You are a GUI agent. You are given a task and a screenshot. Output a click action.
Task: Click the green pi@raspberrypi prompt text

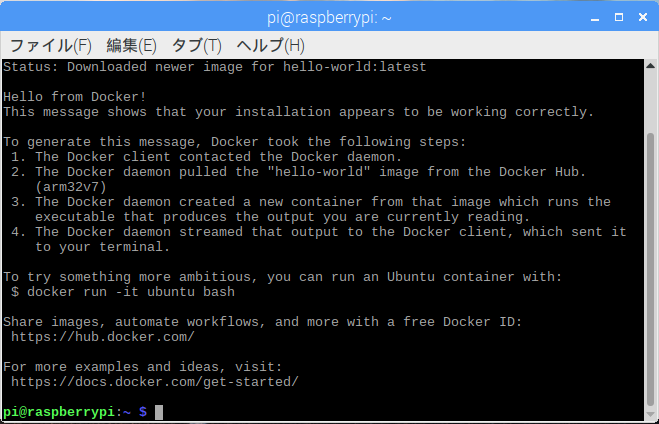[x=58, y=412]
